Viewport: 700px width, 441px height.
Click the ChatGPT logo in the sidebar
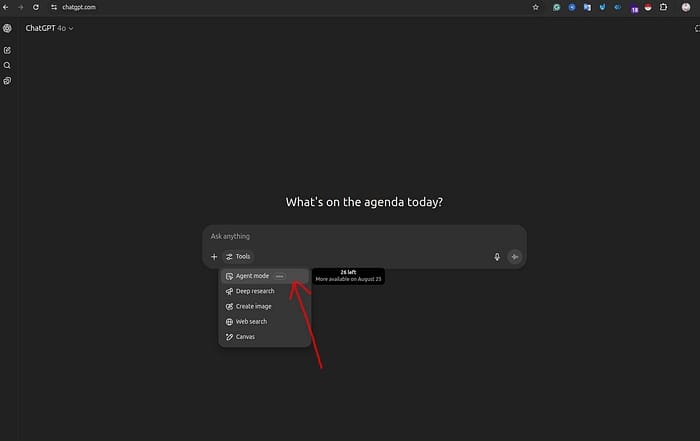(7, 28)
